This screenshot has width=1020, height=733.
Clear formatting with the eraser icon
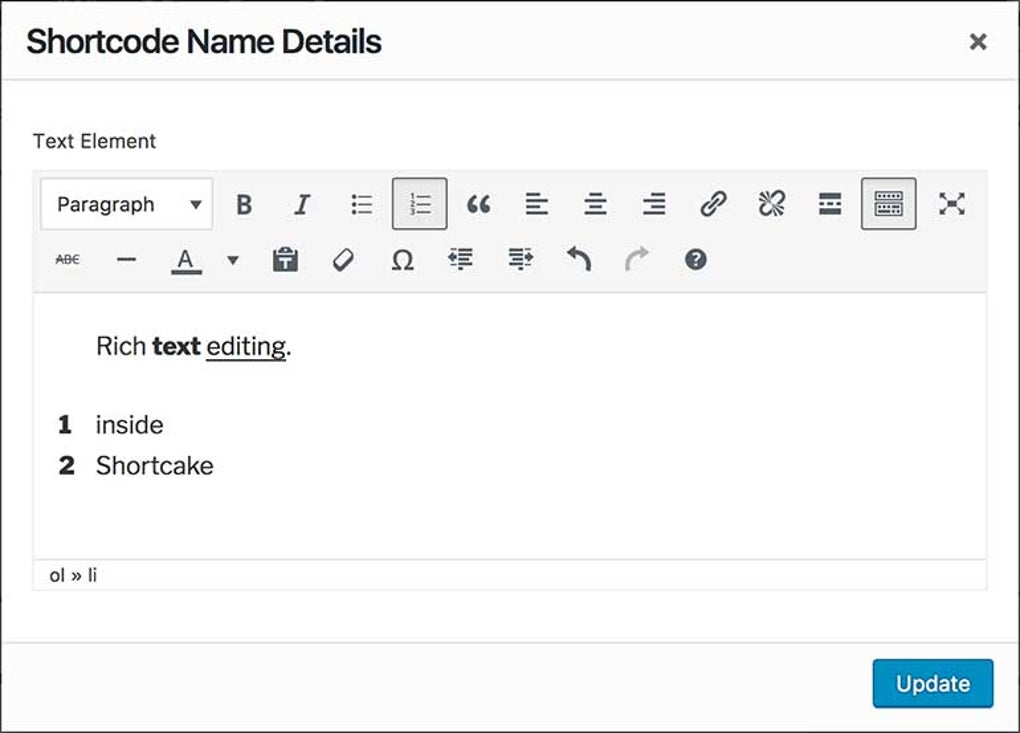(344, 259)
